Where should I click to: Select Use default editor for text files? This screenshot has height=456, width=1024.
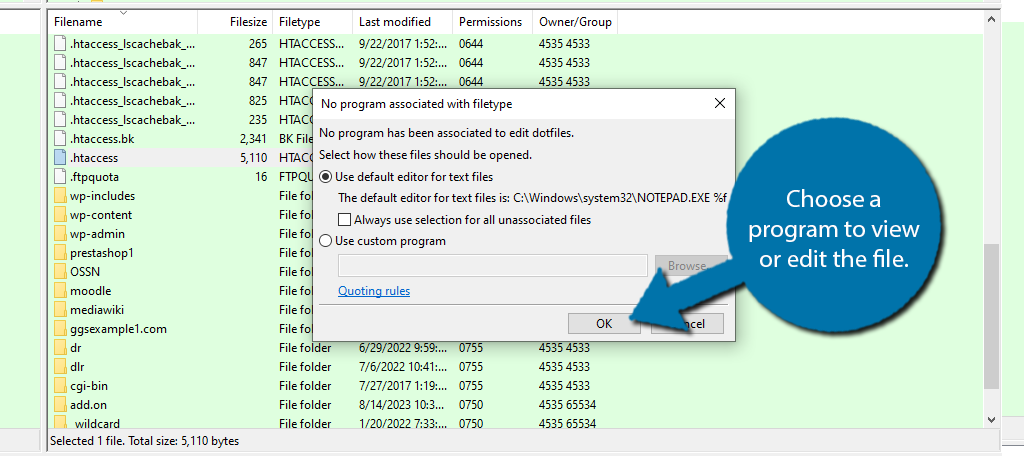tap(326, 177)
